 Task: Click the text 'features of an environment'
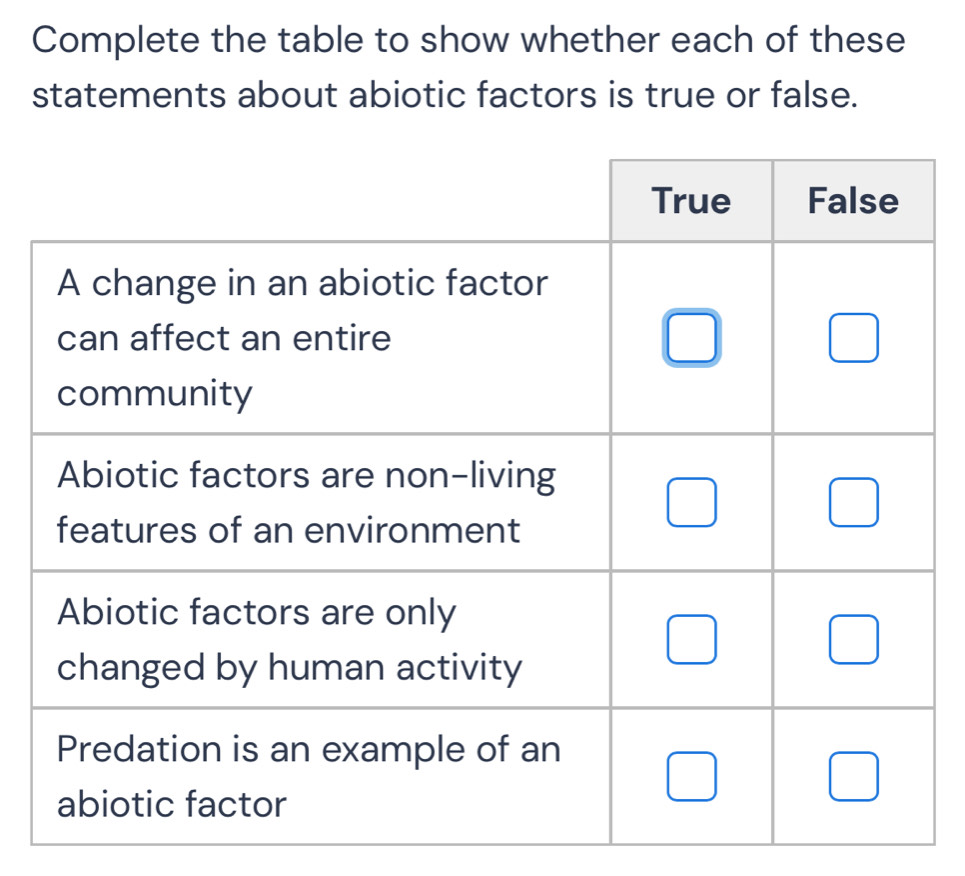[x=289, y=531]
